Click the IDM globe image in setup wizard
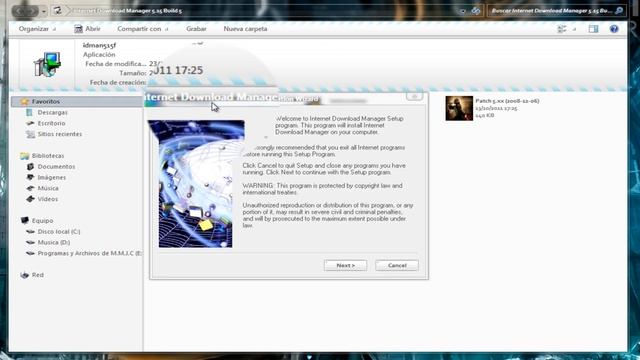The width and height of the screenshot is (640, 360). 196,184
